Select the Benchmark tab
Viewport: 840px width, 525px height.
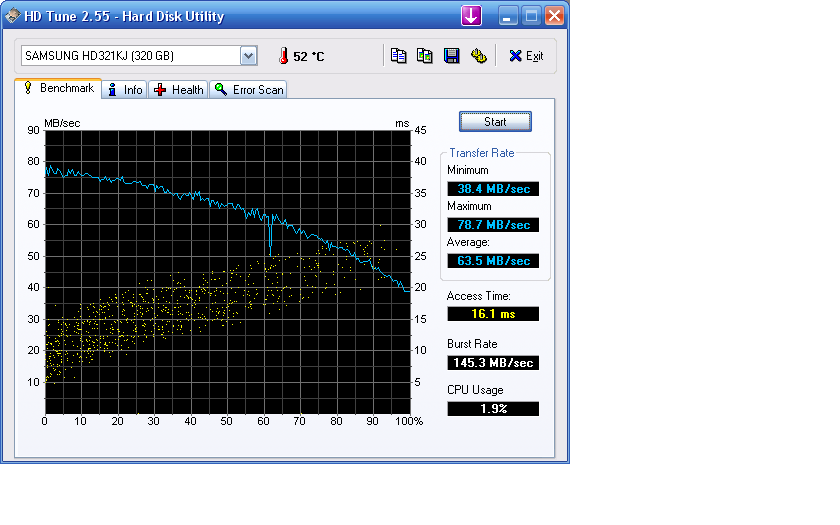(x=58, y=88)
